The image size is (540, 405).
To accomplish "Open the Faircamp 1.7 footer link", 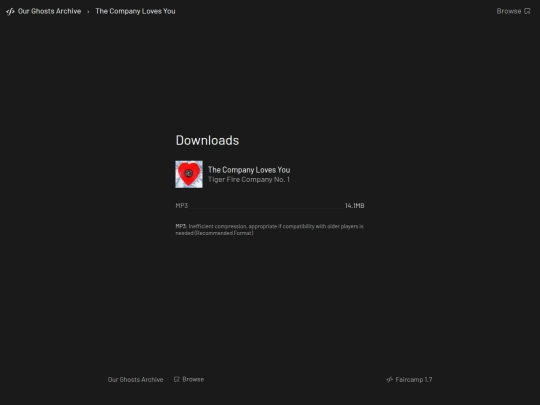I will tap(409, 380).
